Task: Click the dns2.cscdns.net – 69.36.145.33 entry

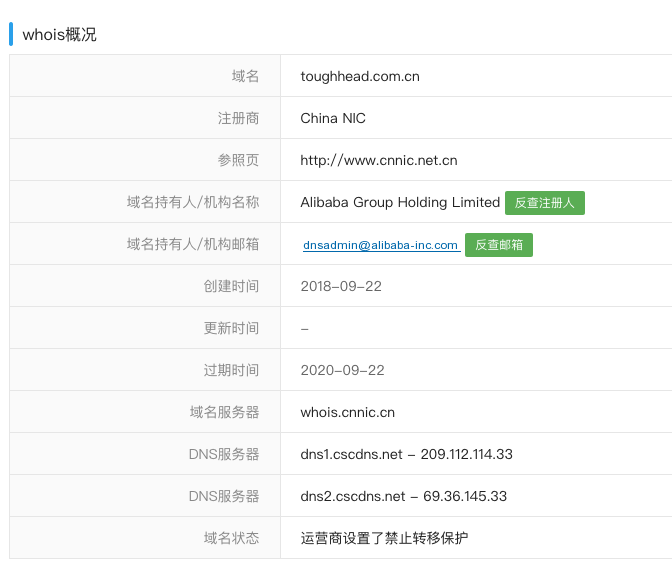Action: pyautogui.click(x=404, y=496)
